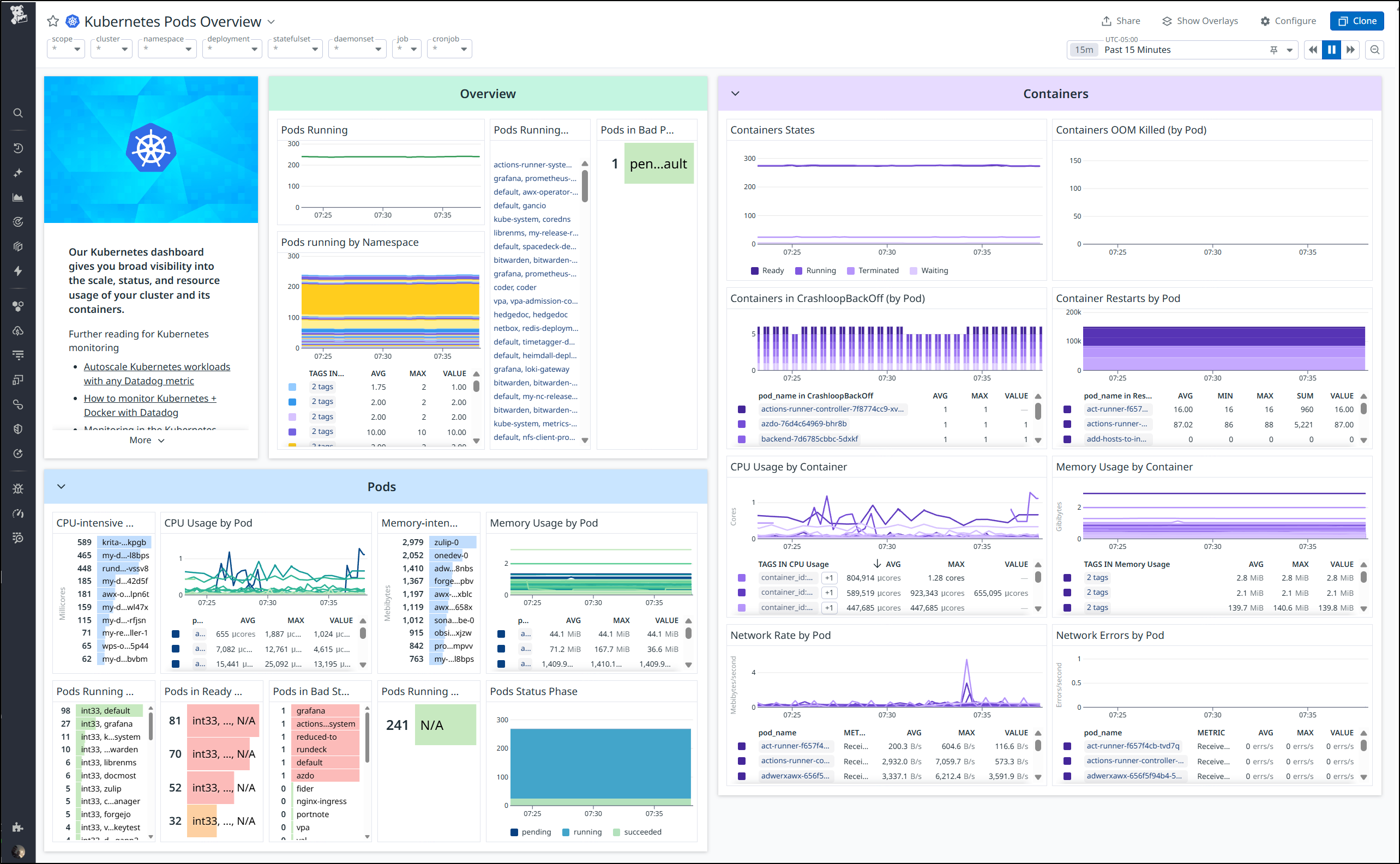The image size is (1400, 864).
Task: Open Error Tracking bug icon in sidebar
Action: (x=19, y=488)
